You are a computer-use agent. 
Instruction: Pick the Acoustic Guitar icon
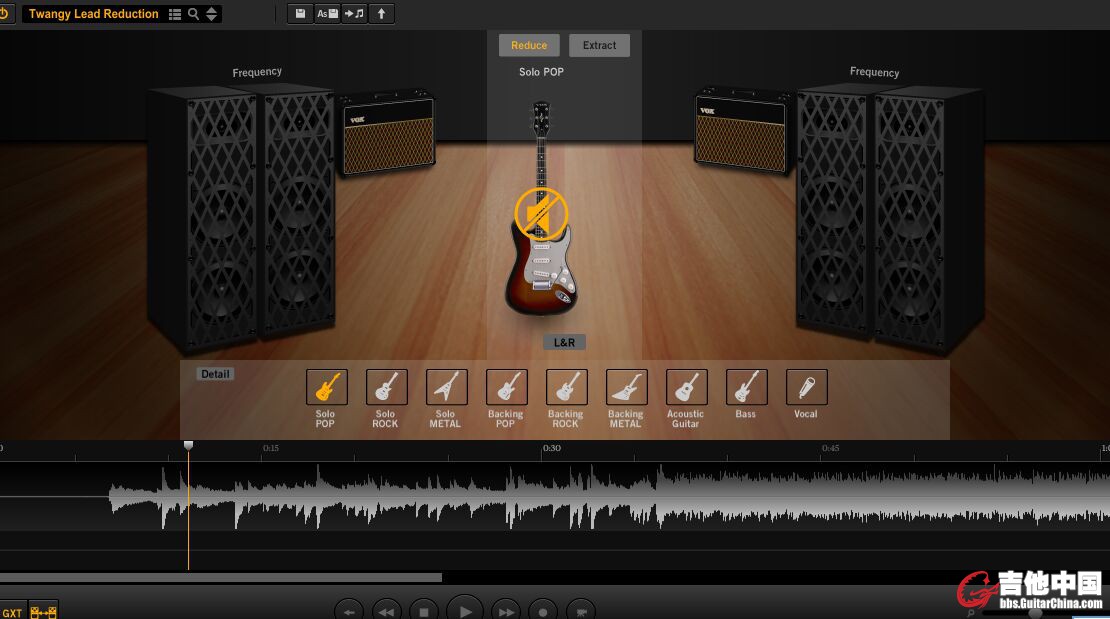coord(686,387)
